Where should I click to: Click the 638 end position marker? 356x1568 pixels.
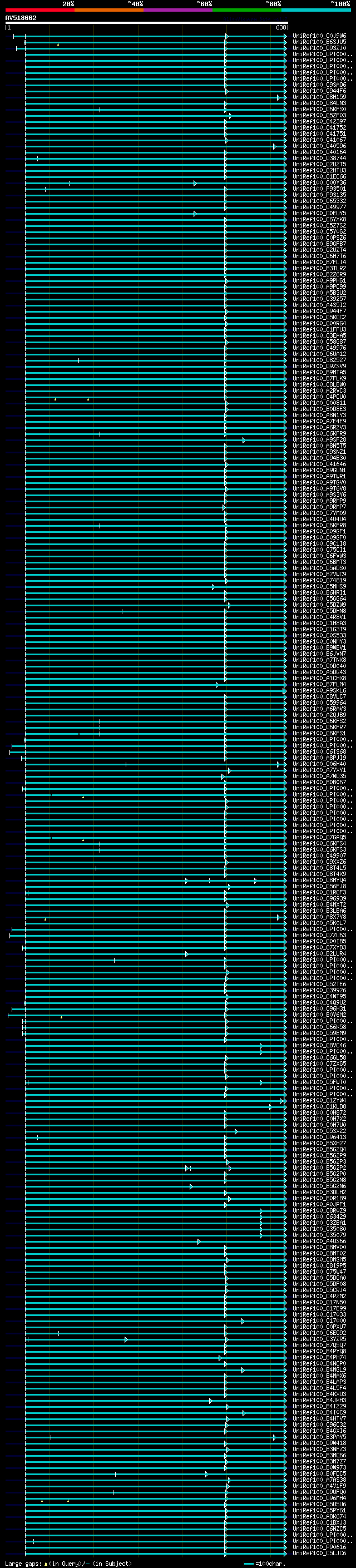[x=280, y=27]
